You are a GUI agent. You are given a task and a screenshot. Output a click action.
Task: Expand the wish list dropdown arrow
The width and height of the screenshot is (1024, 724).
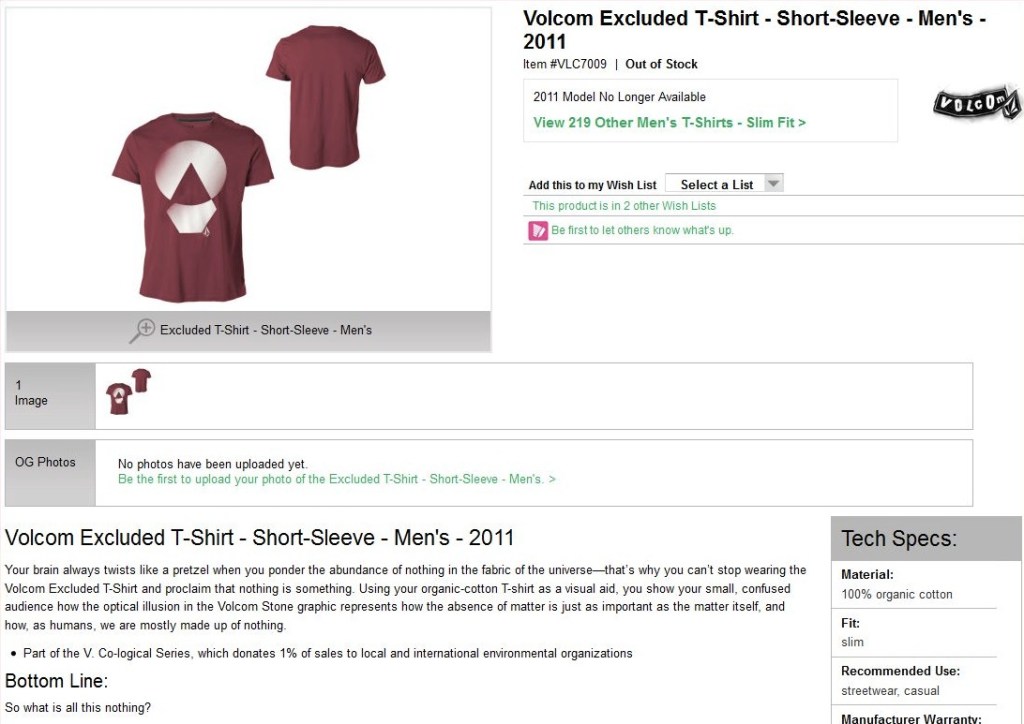[x=772, y=184]
